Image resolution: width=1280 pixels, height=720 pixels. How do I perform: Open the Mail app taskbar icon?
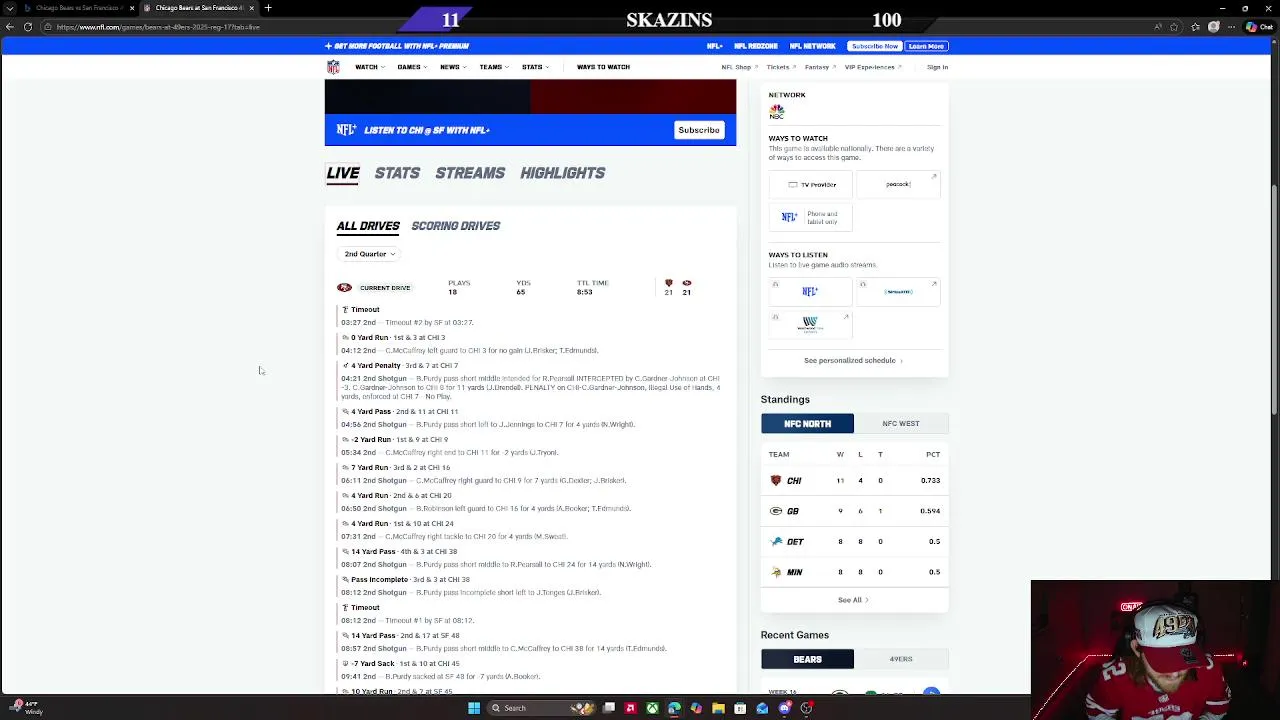coord(762,708)
